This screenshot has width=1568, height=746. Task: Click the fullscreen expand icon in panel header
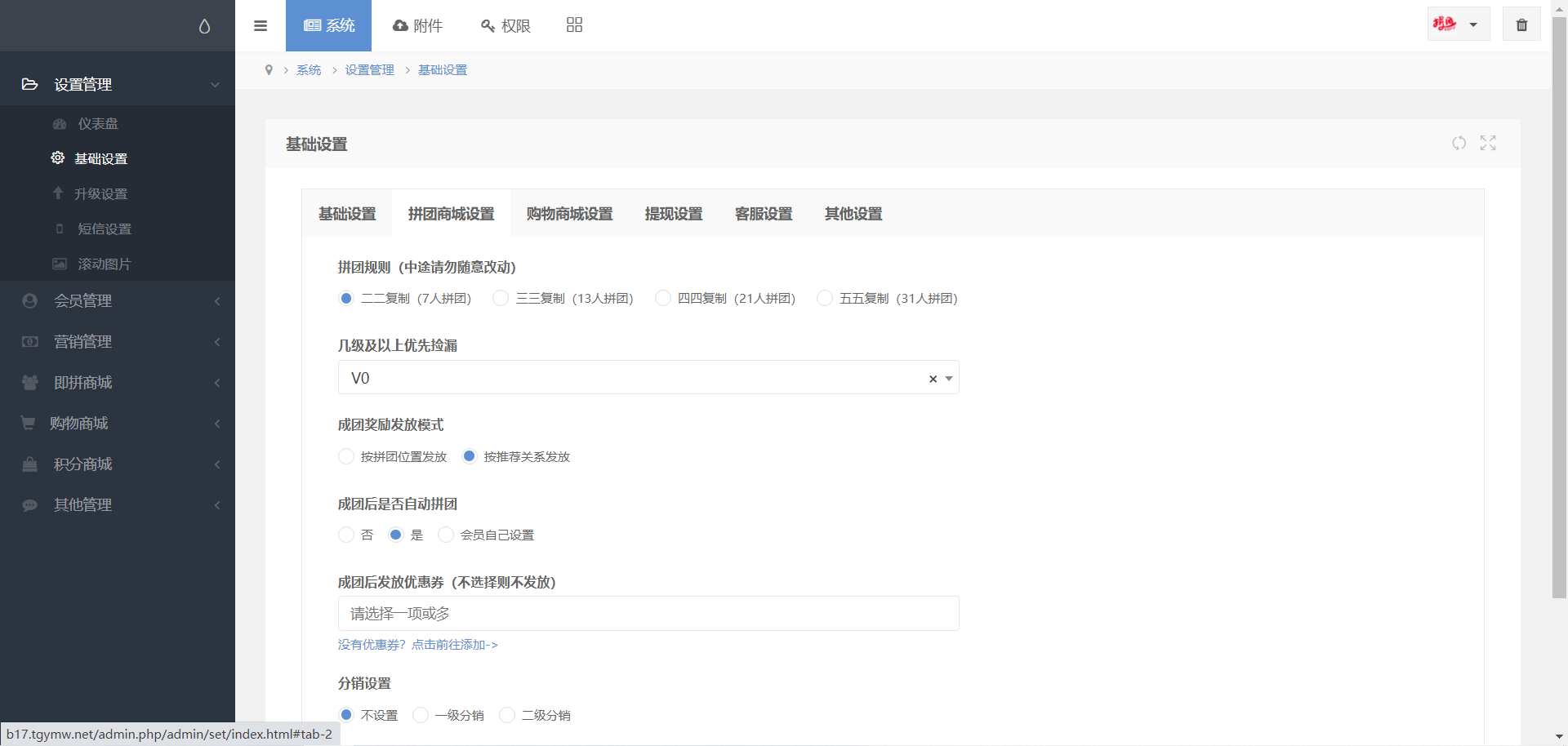pos(1488,144)
